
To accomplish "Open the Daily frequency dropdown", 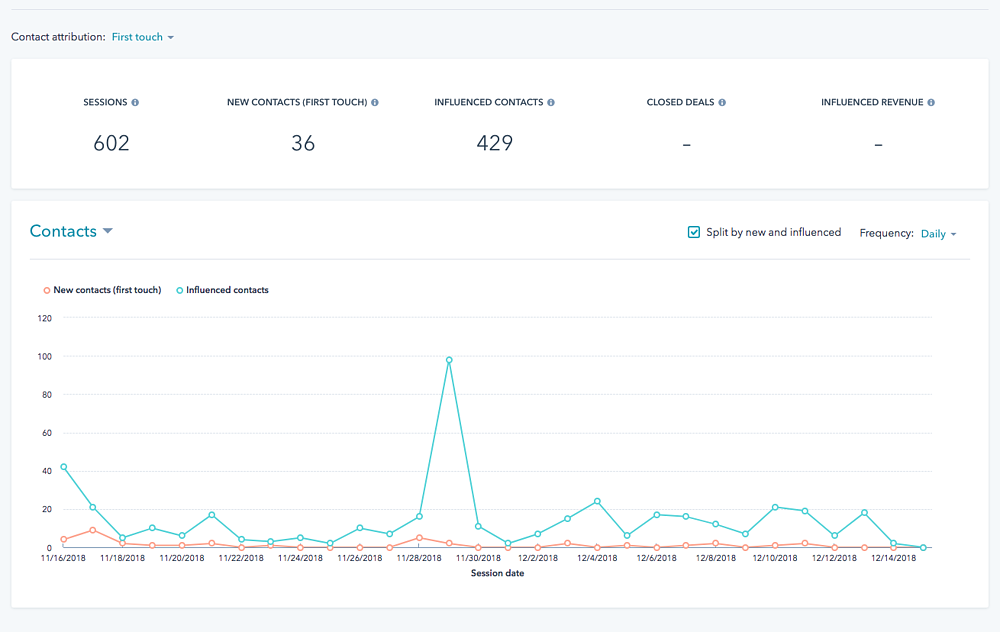I will click(939, 234).
